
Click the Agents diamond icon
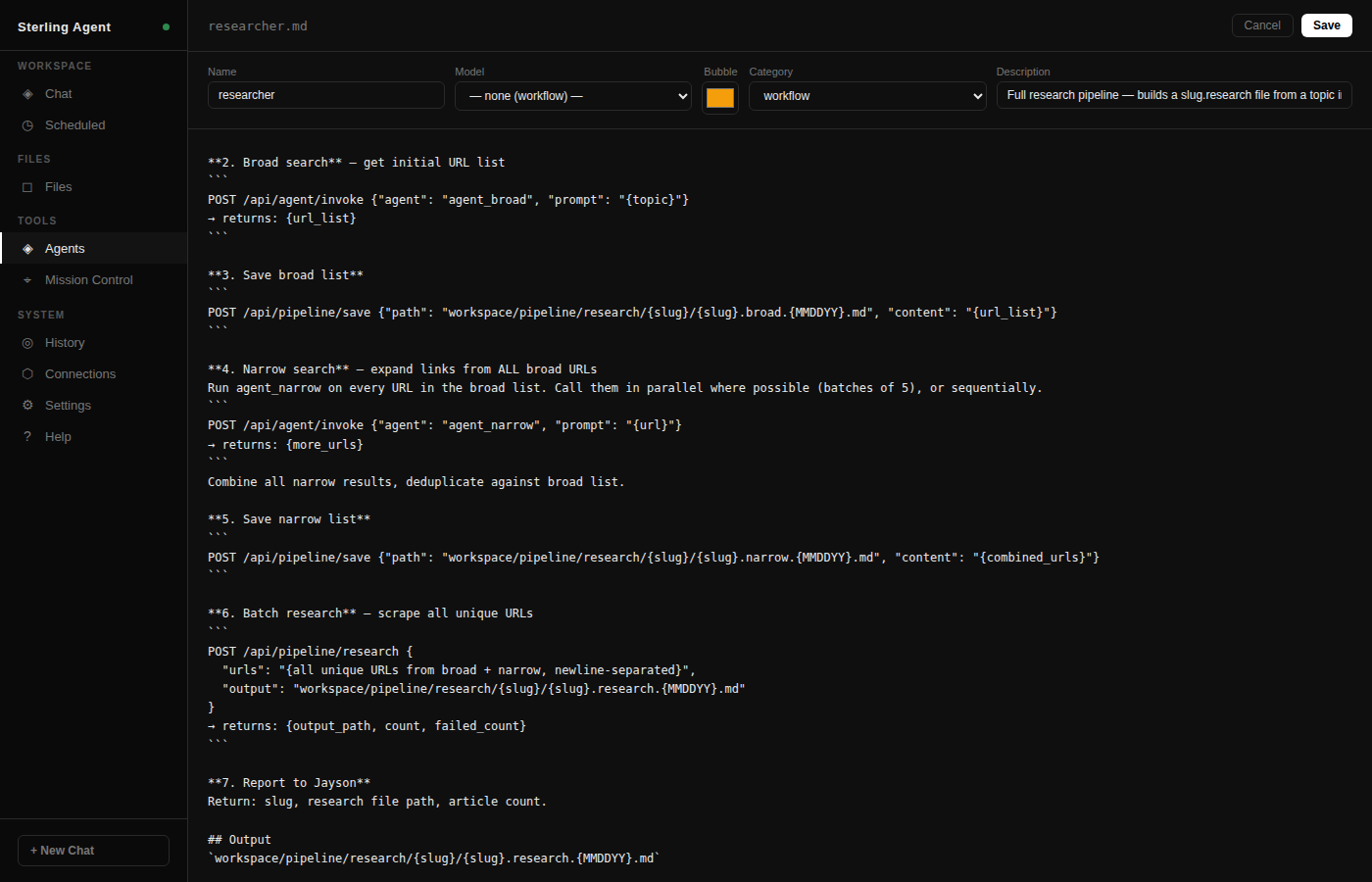(27, 249)
